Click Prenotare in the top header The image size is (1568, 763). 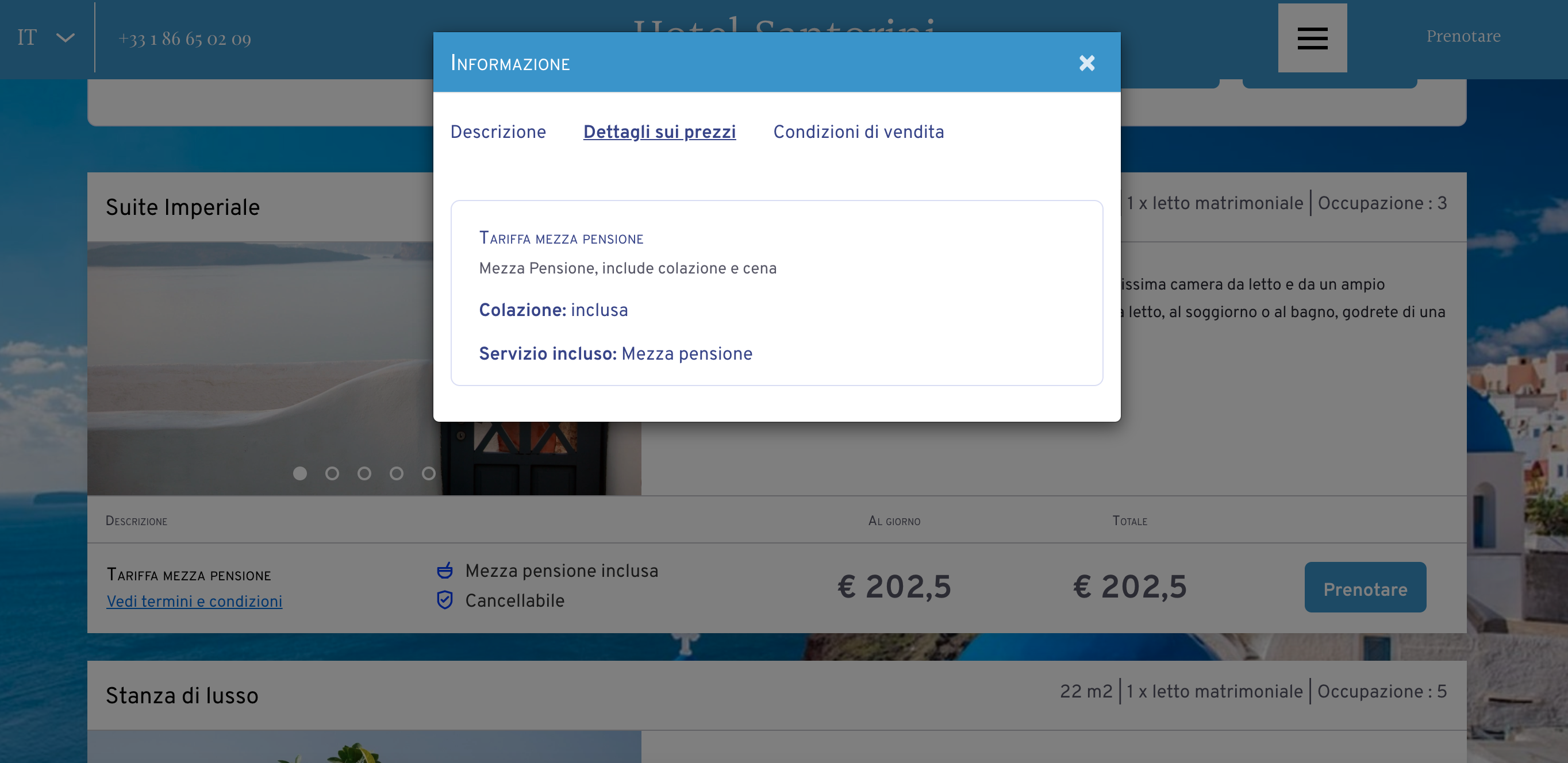click(x=1463, y=36)
